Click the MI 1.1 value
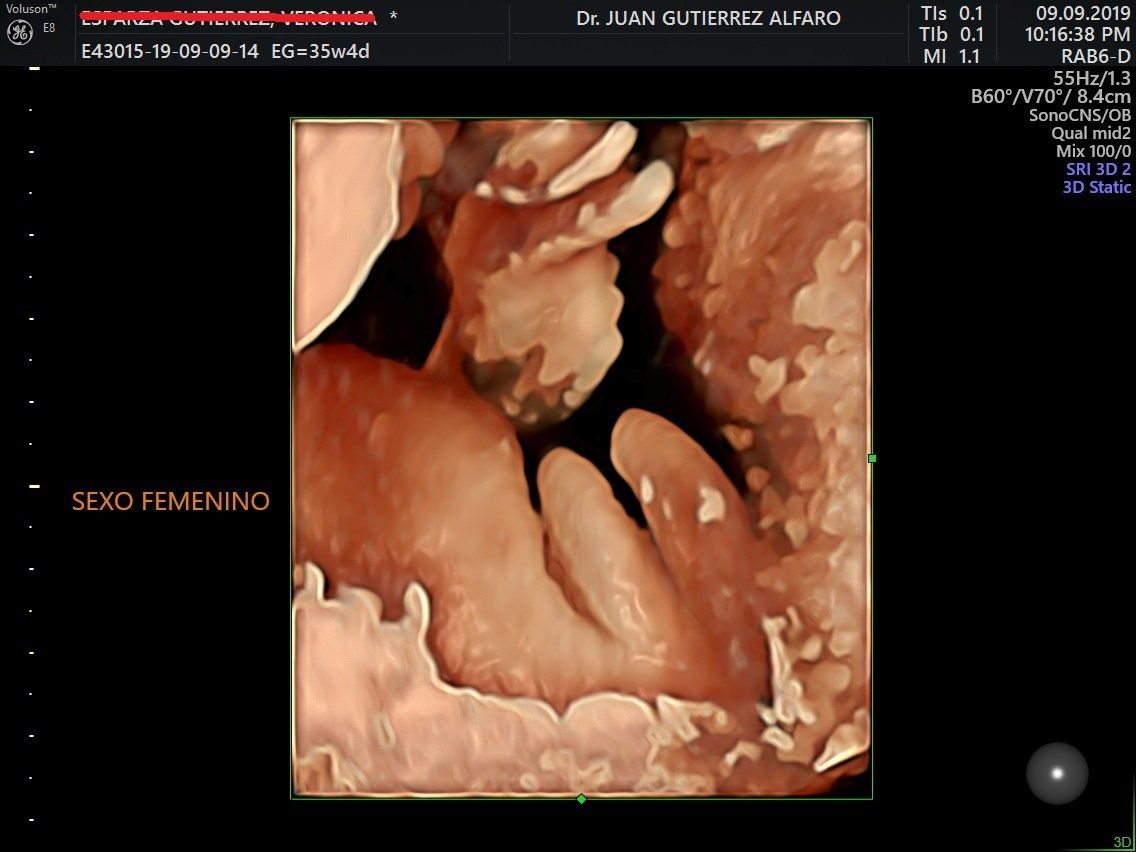This screenshot has width=1136, height=852. pyautogui.click(x=952, y=56)
